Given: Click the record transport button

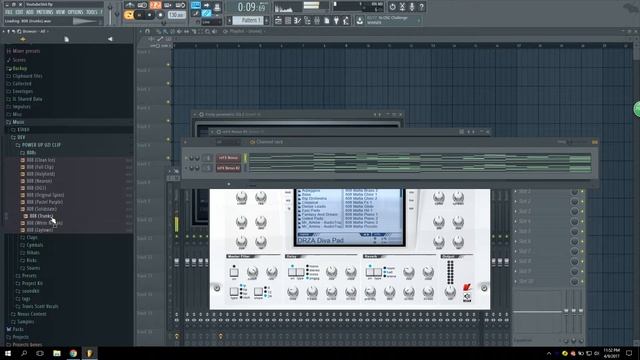Looking at the screenshot, I should 160,15.
